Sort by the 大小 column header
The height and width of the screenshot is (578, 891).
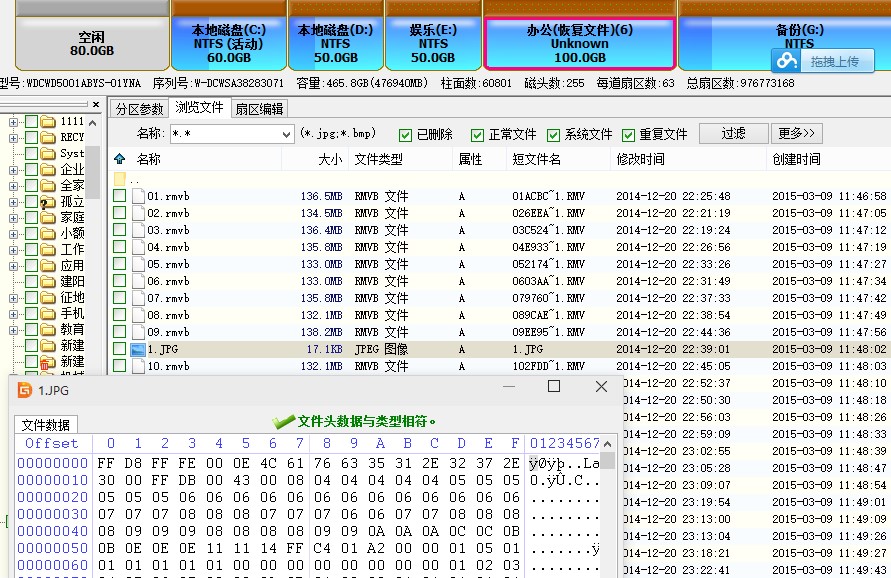pos(330,159)
